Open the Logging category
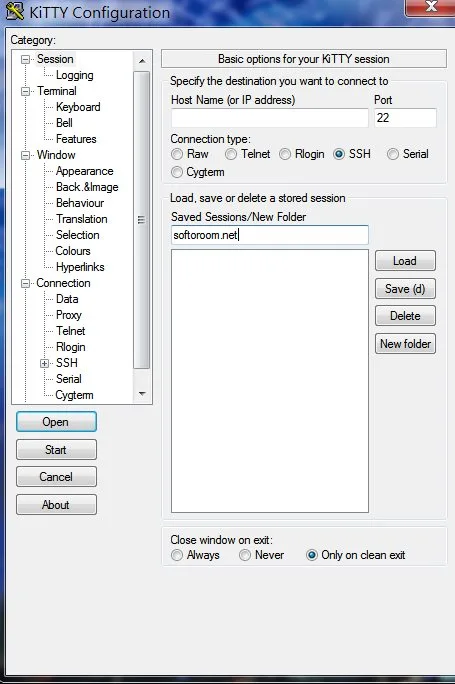The image size is (455, 684). tap(75, 75)
